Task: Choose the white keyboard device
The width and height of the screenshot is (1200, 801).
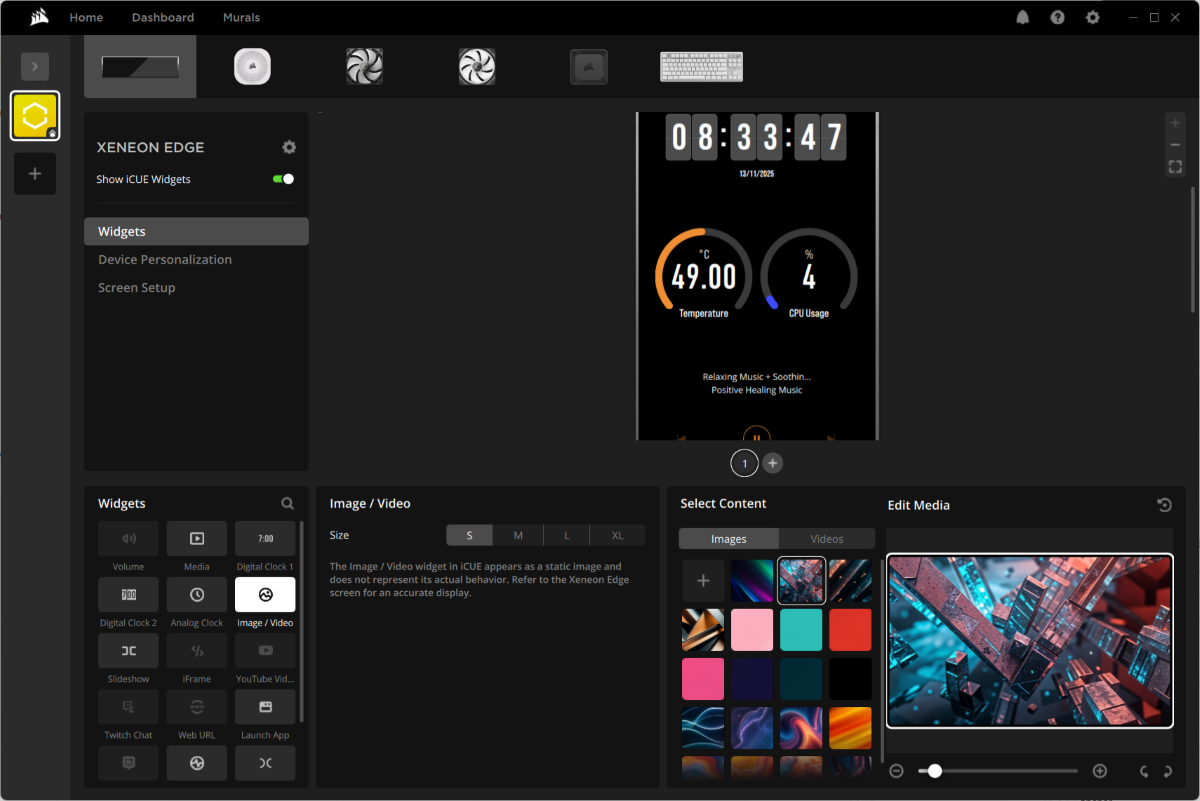Action: pos(701,67)
